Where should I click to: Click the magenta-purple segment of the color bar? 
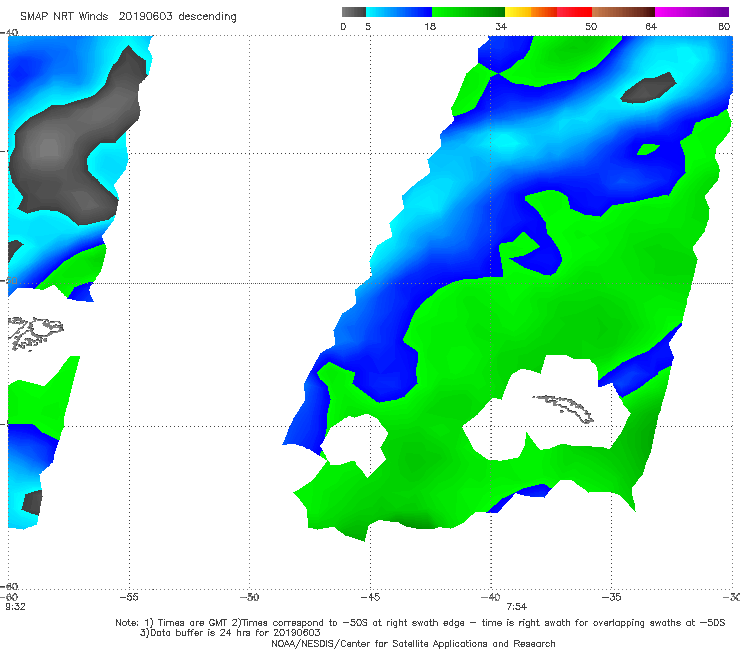click(x=692, y=12)
